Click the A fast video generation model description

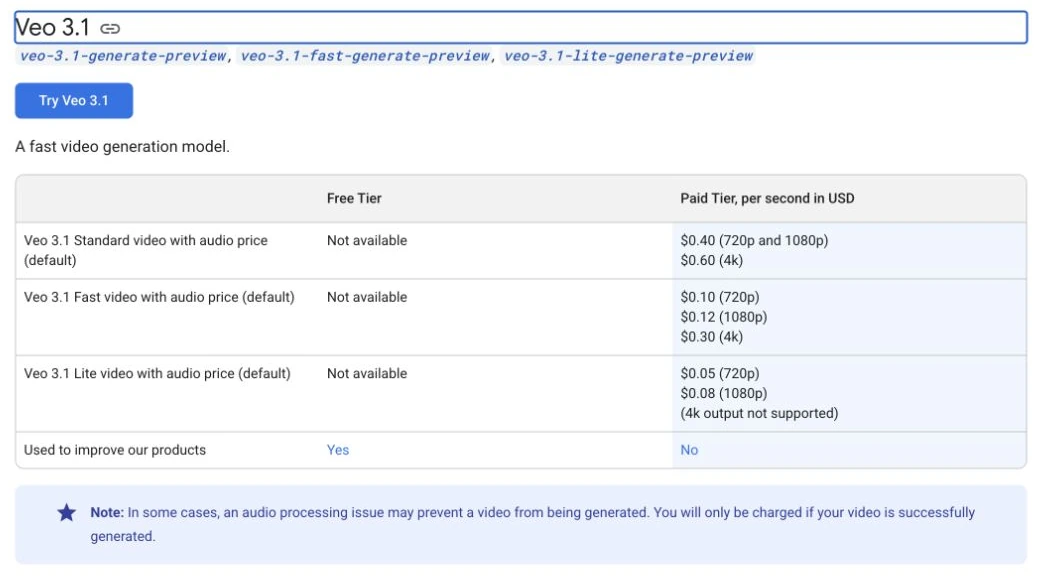point(123,147)
